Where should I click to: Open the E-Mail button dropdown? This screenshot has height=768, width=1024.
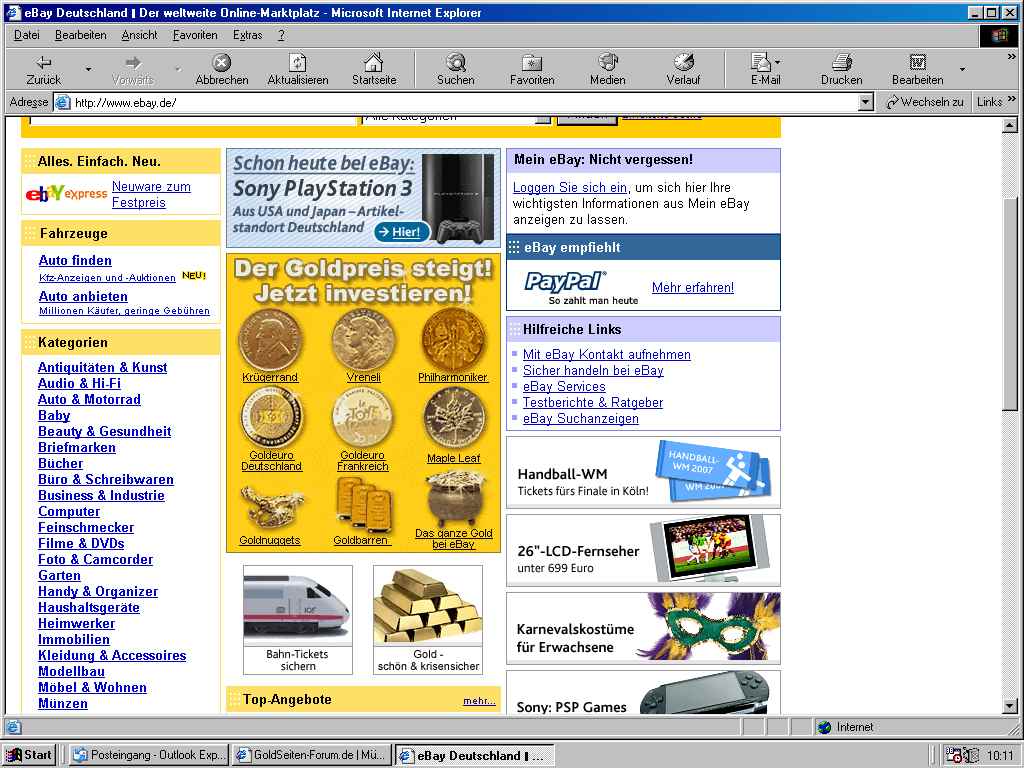[778, 63]
